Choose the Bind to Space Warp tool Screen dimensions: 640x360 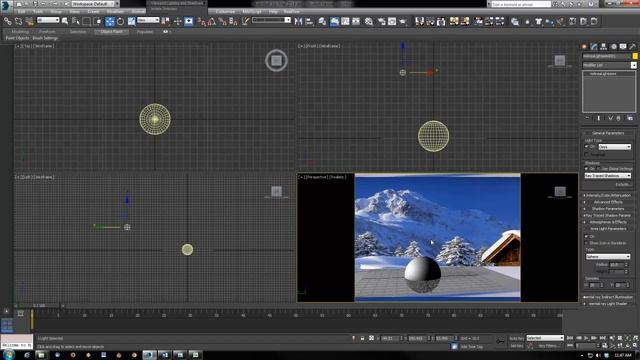29,21
